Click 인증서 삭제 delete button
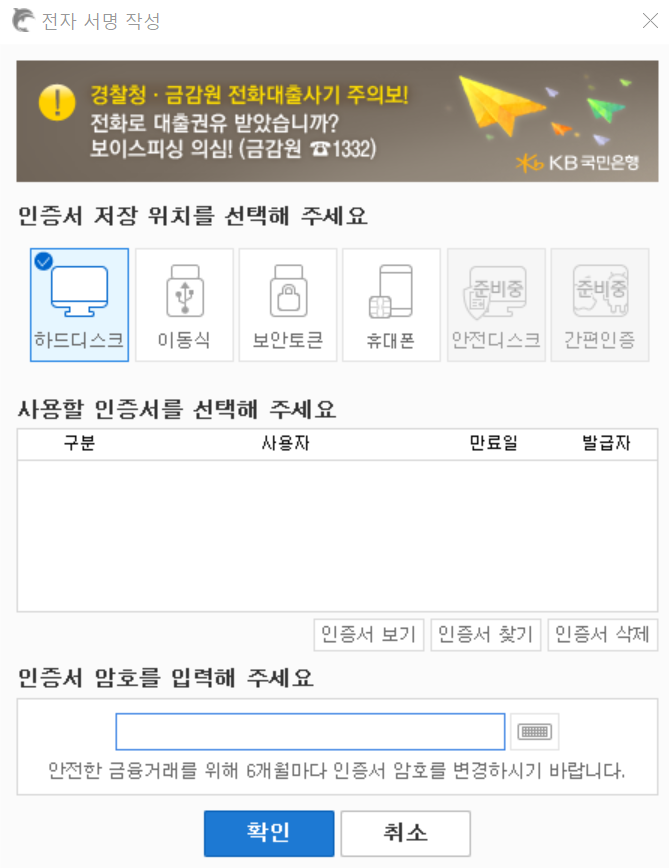This screenshot has height=868, width=669. tap(603, 634)
